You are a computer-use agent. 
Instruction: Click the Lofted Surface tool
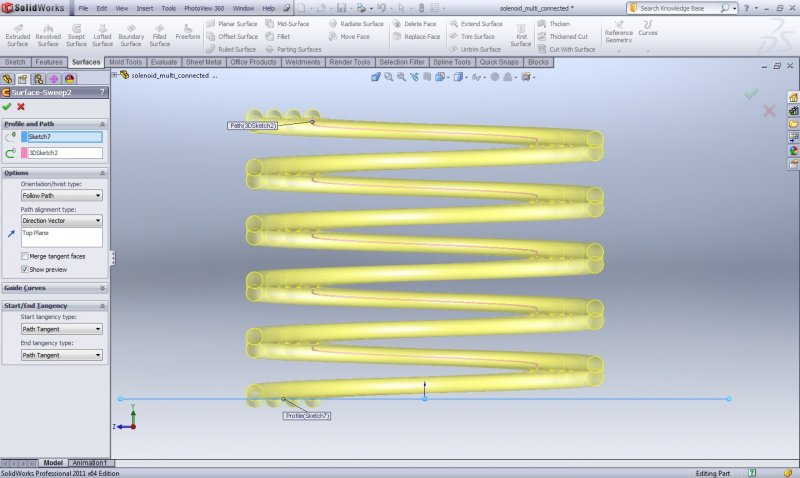point(102,35)
